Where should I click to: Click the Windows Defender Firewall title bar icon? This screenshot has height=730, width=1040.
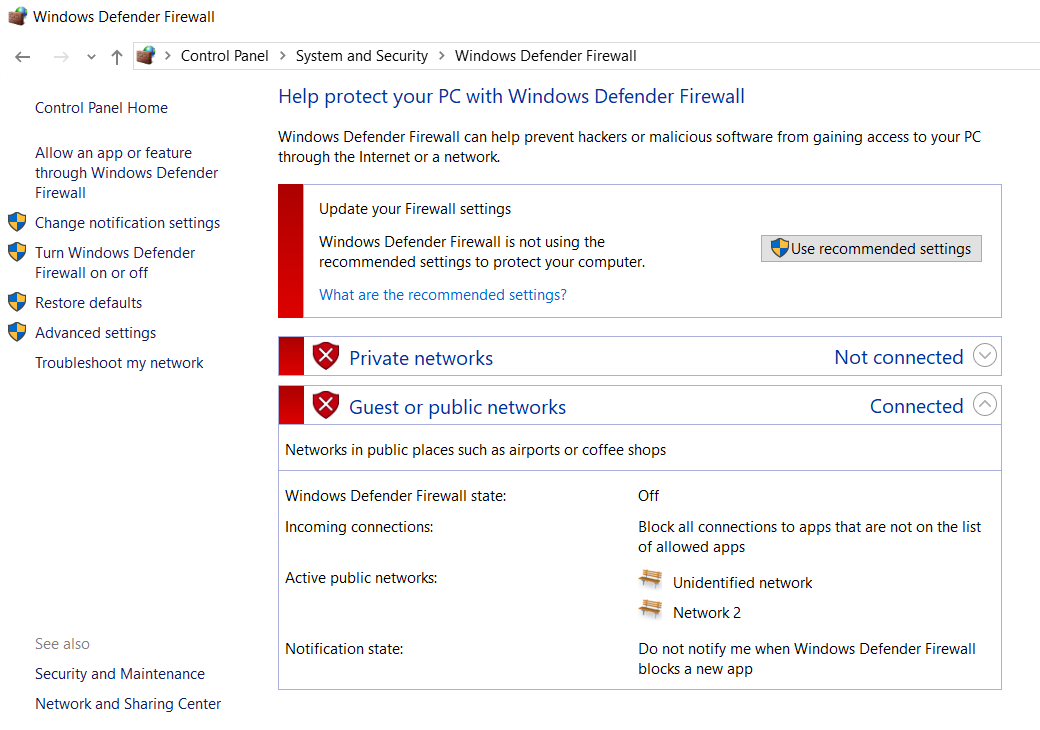[18, 16]
